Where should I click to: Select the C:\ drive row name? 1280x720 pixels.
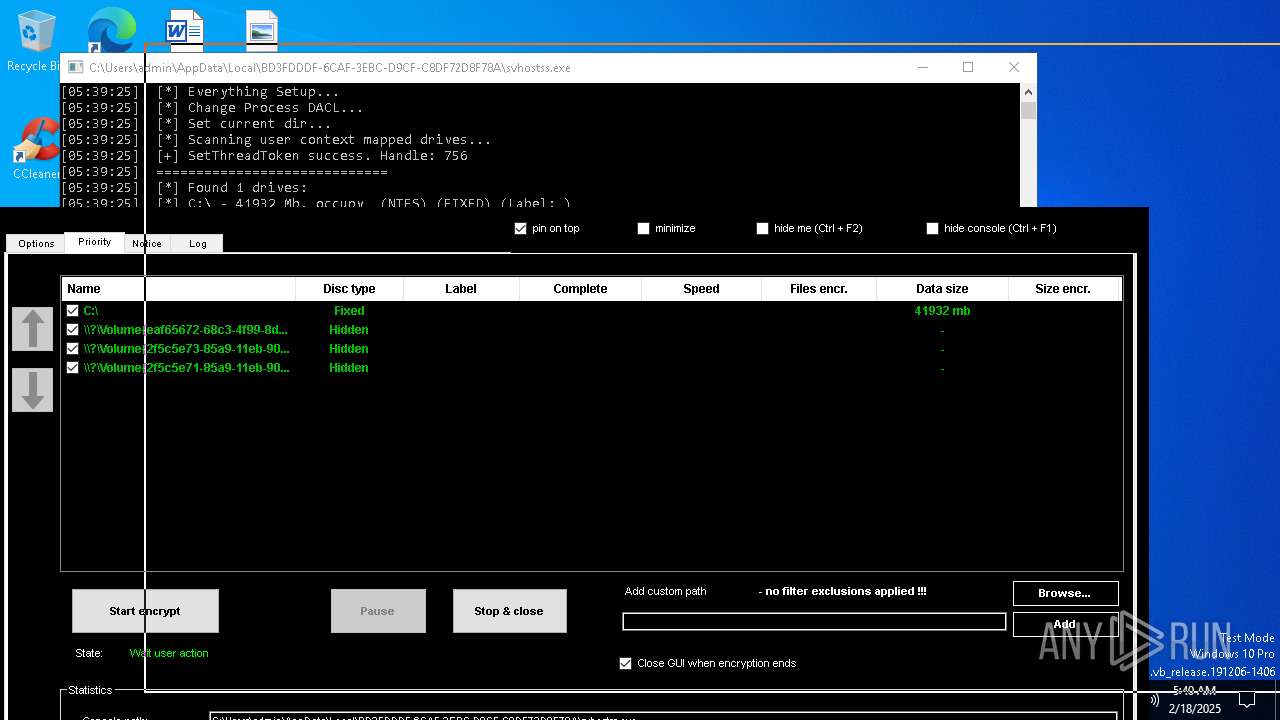[x=91, y=311]
